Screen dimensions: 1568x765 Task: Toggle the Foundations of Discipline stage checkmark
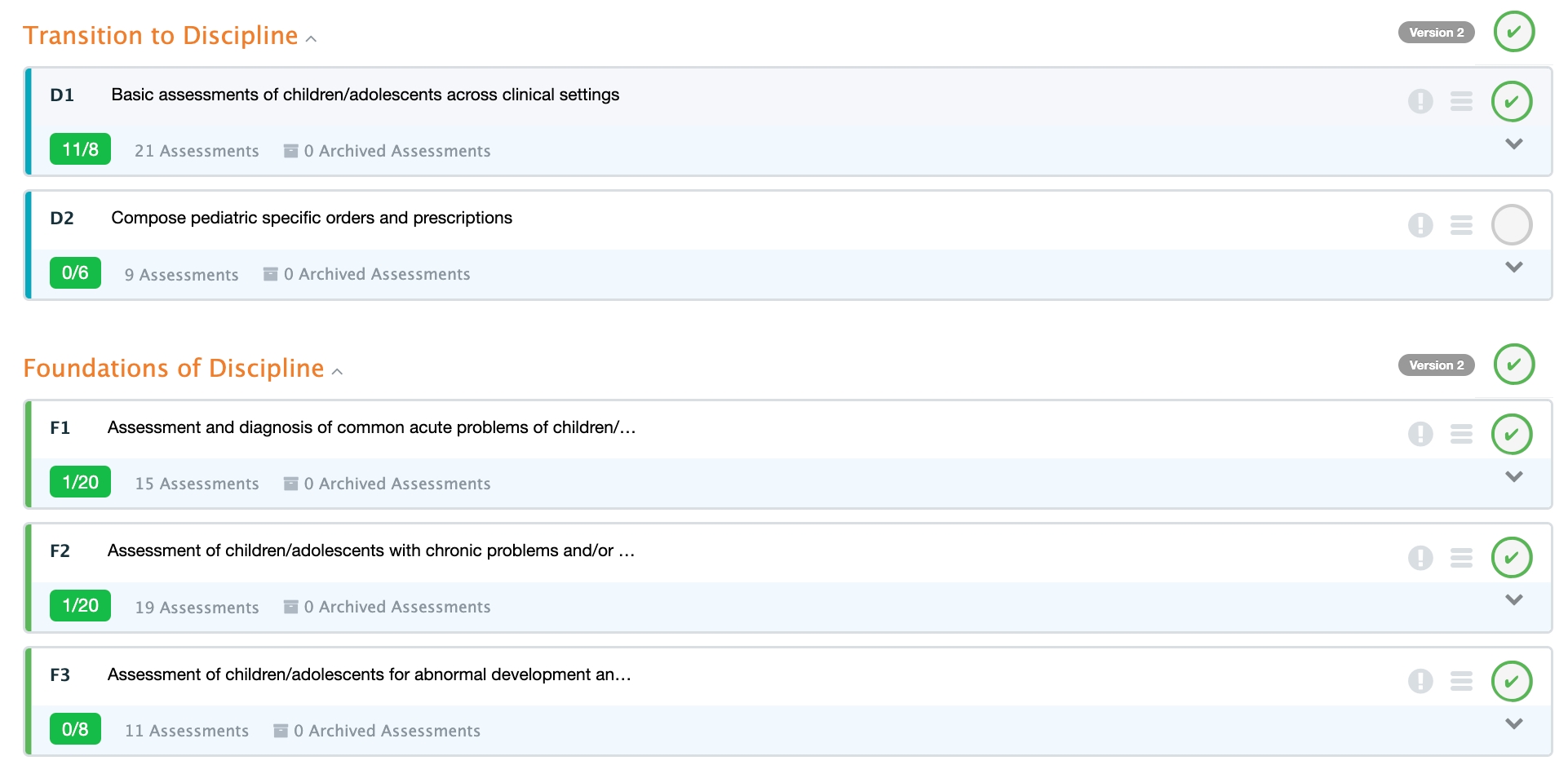click(x=1514, y=365)
